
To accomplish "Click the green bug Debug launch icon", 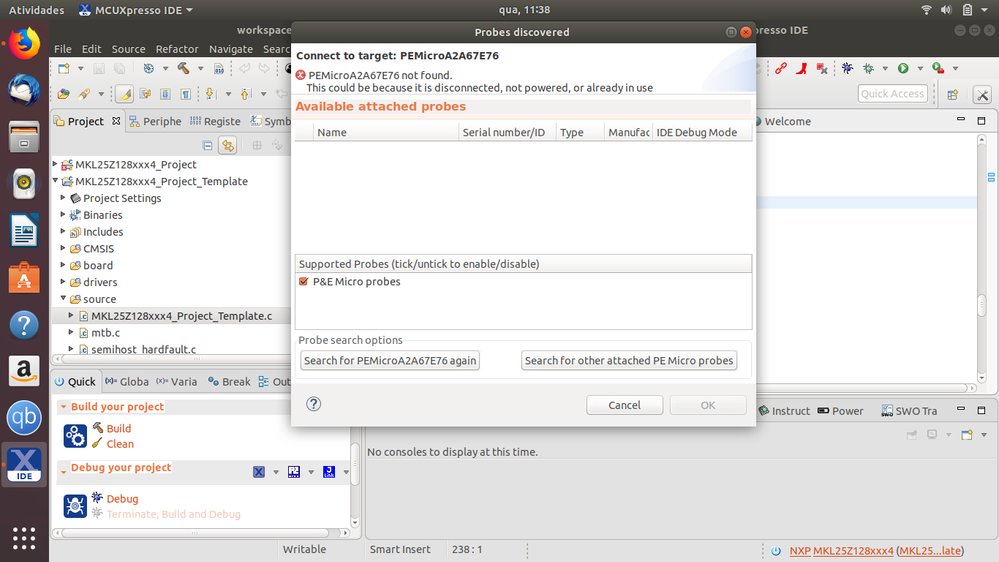I will coord(868,68).
